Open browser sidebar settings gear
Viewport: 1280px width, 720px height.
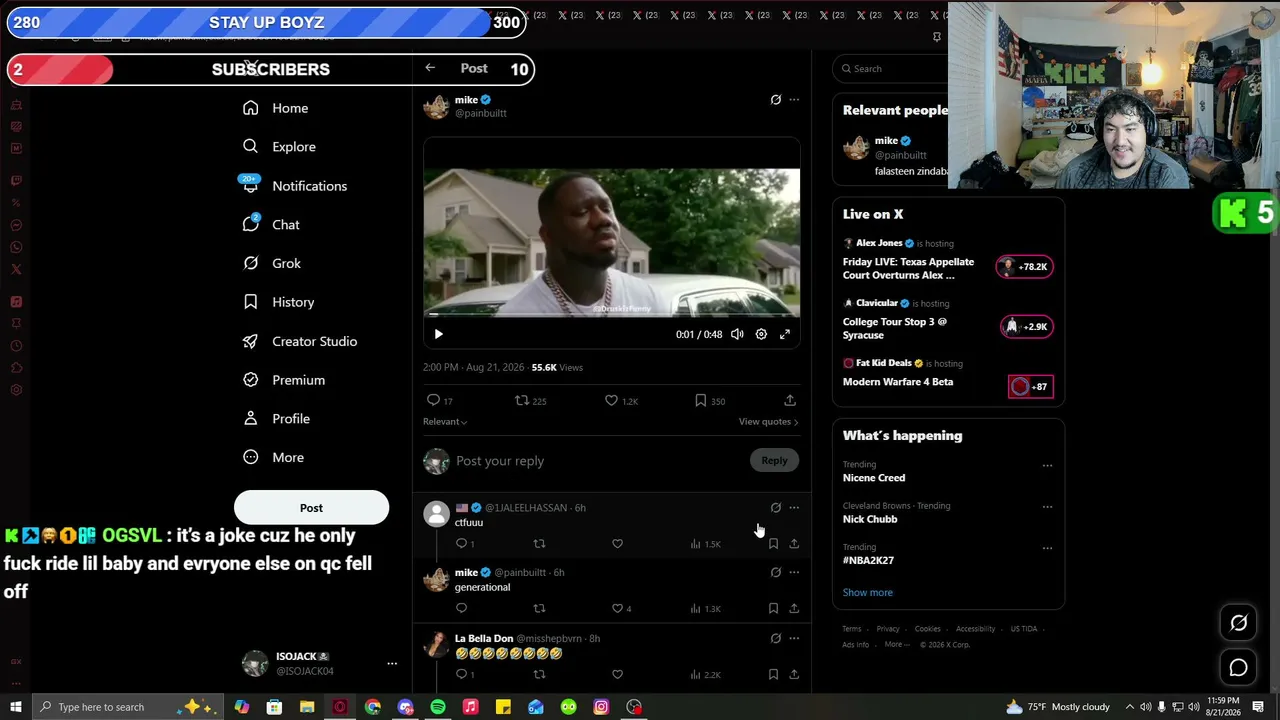coord(16,390)
